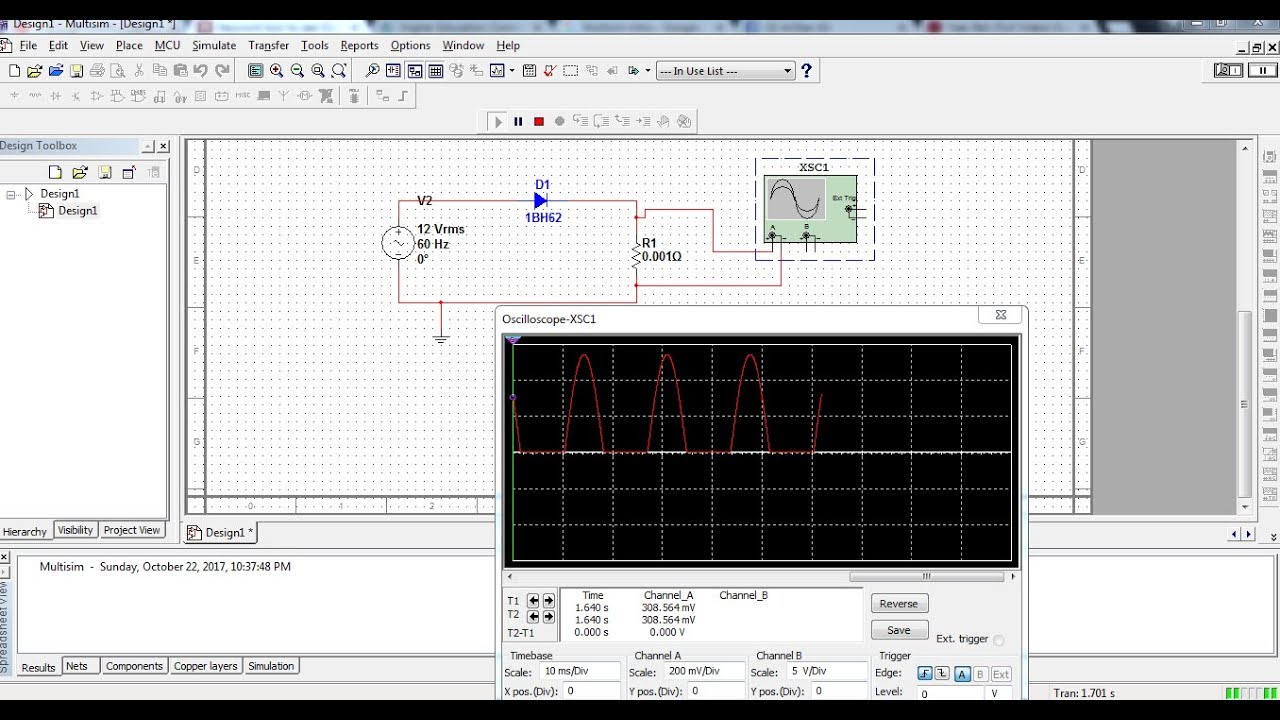The width and height of the screenshot is (1280, 720).
Task: Place a basic resistor component
Action: point(35,96)
